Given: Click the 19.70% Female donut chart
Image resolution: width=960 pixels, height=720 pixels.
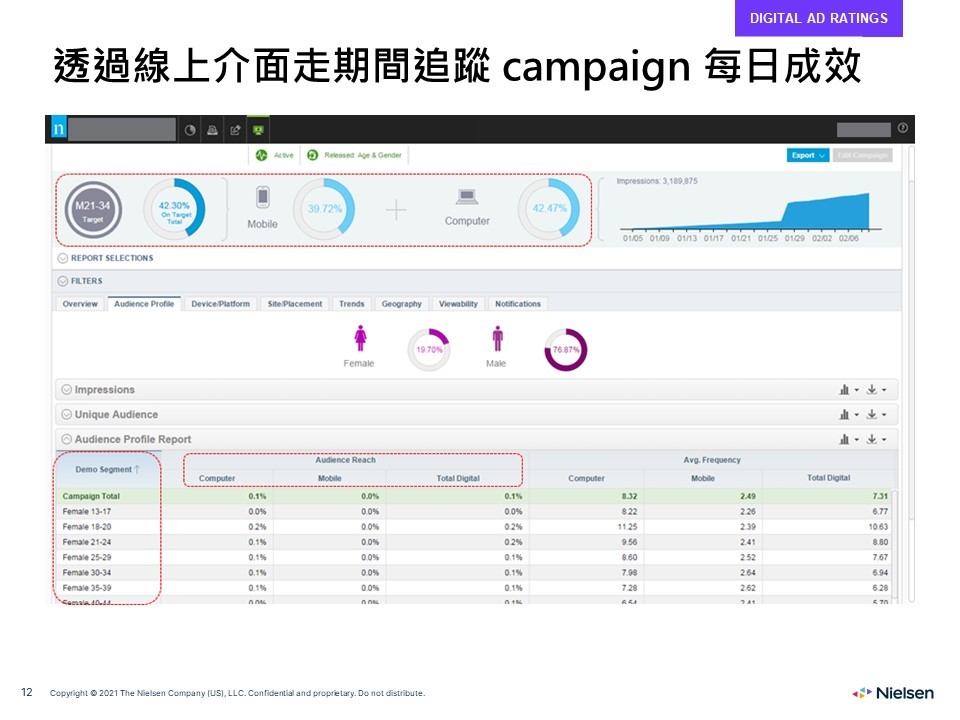Looking at the screenshot, I should click(429, 350).
